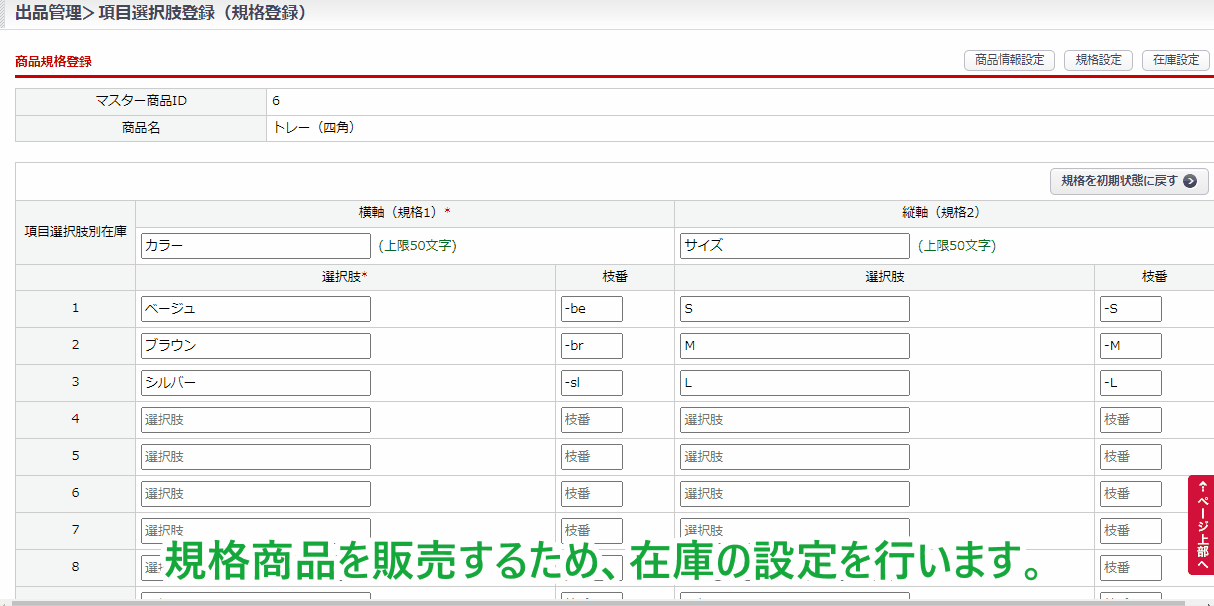Click the 商品情報設定 button
Screen dimensions: 1214x606
point(1009,60)
